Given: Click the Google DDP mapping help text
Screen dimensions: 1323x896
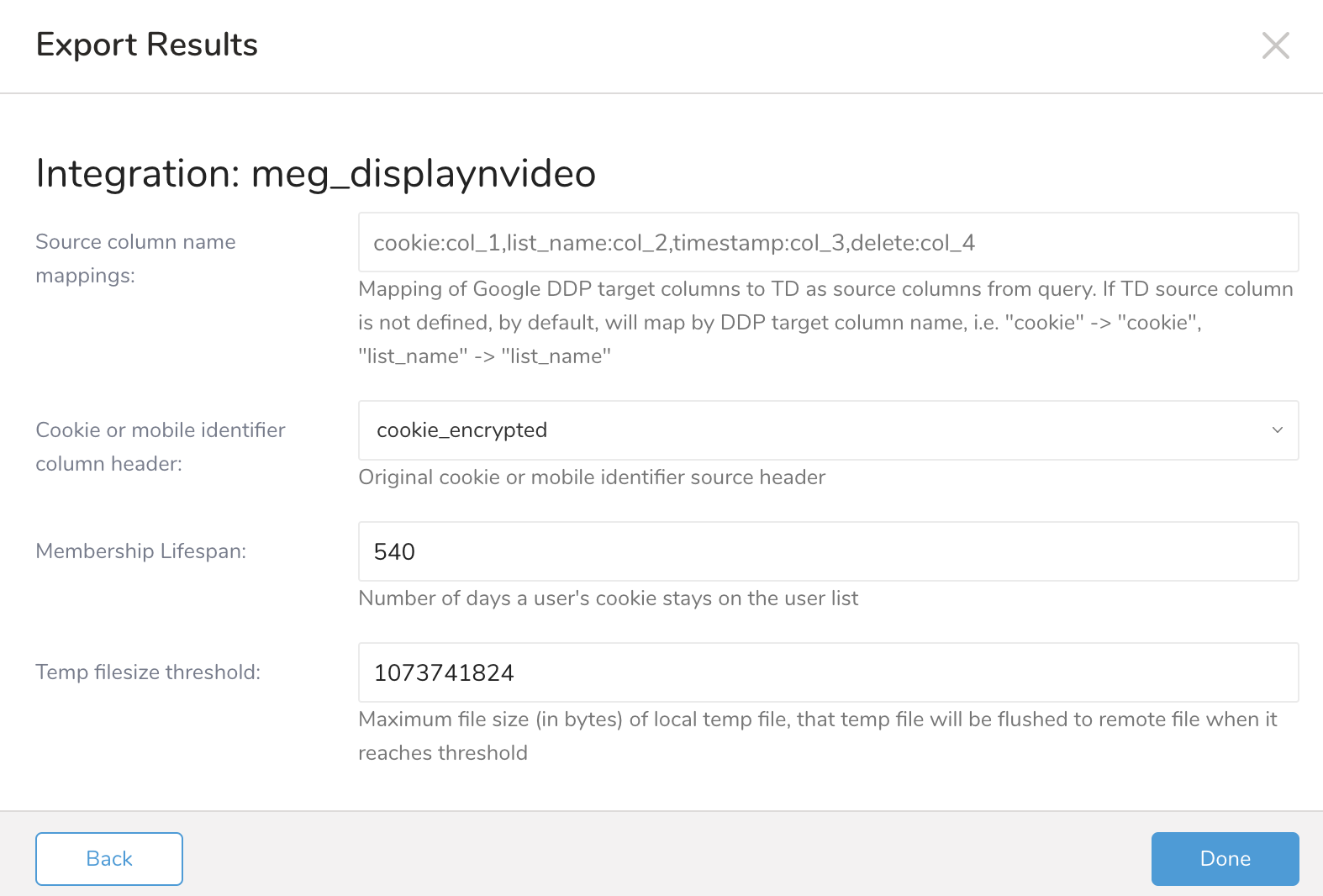Looking at the screenshot, I should pyautogui.click(x=824, y=322).
